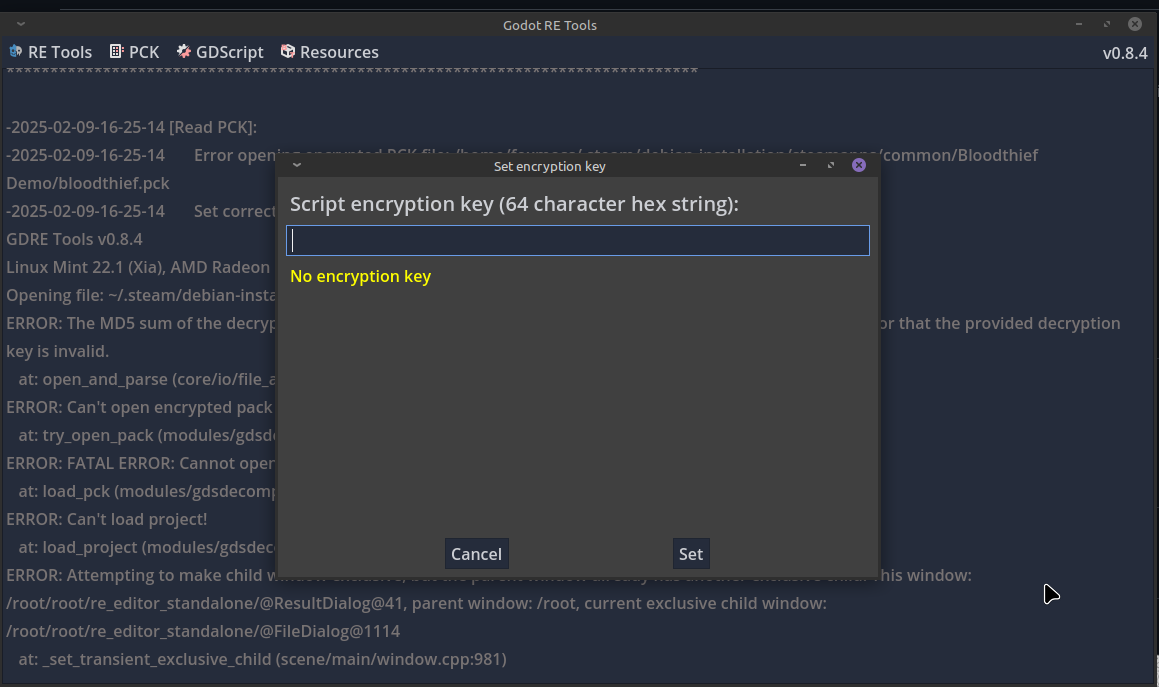Screen dimensions: 1159x687
Task: Open the RE Tools menu
Action: pyautogui.click(x=50, y=52)
